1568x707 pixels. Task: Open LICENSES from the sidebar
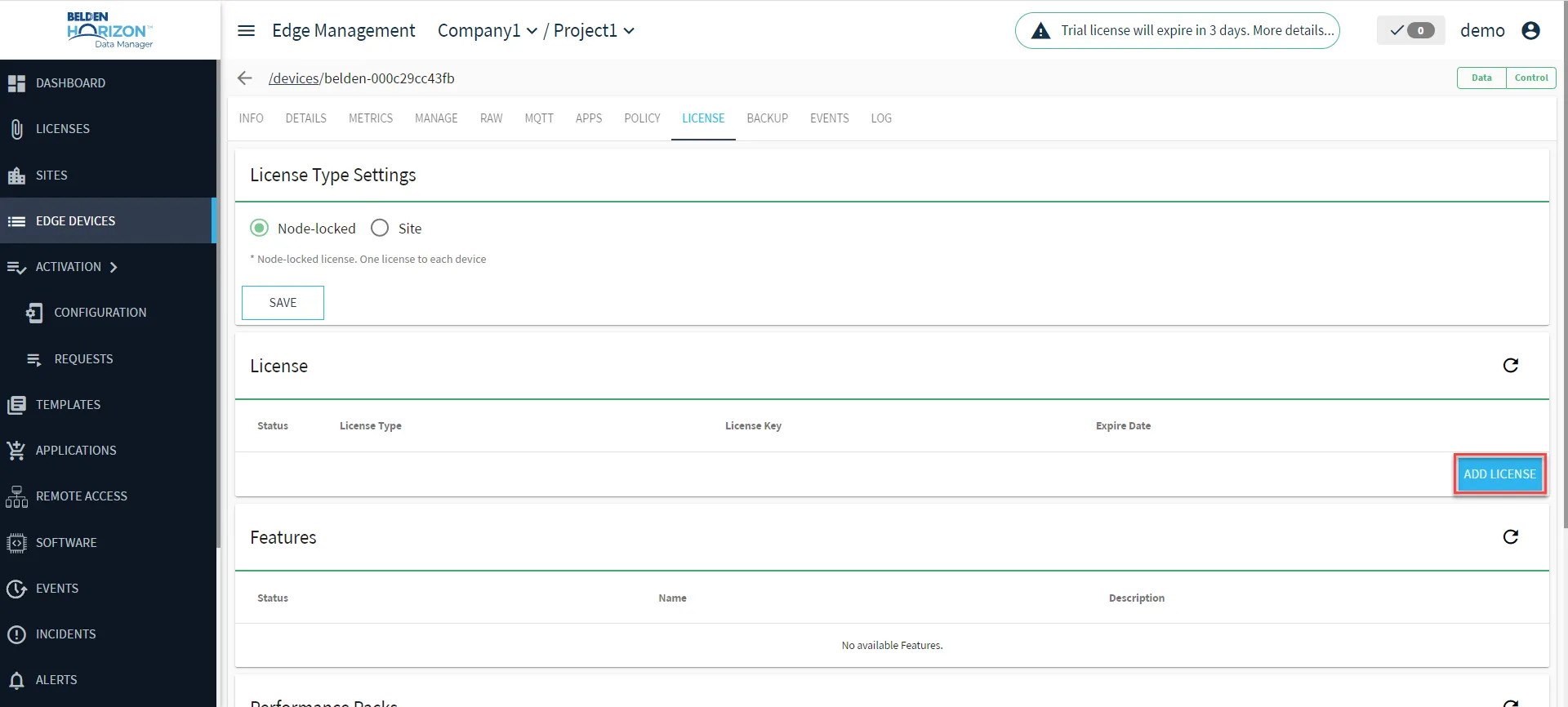(108, 129)
